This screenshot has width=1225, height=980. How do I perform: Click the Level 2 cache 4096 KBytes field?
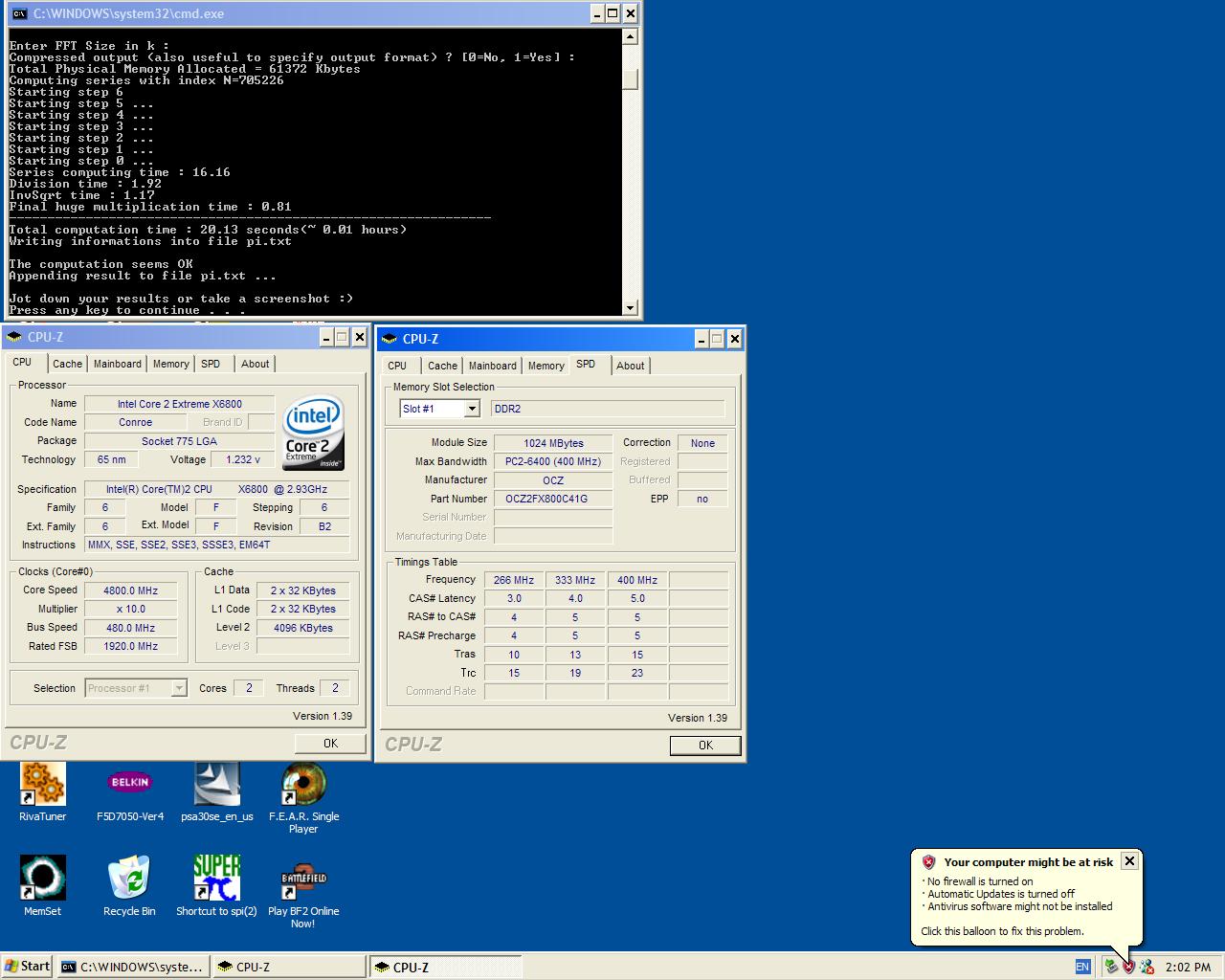[x=302, y=628]
